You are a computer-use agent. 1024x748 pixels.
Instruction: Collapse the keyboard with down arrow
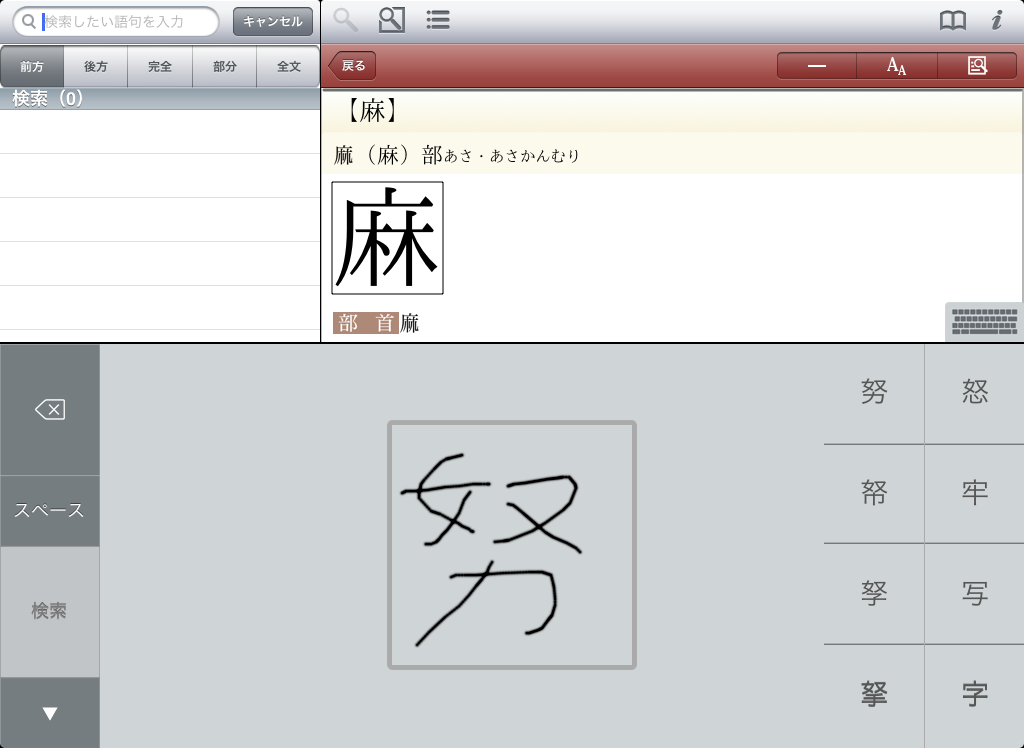(50, 713)
